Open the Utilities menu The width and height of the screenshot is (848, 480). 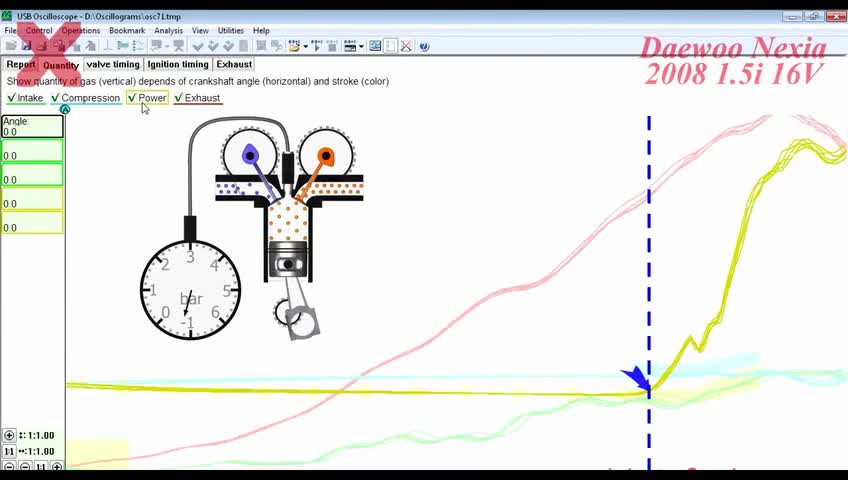click(x=230, y=31)
